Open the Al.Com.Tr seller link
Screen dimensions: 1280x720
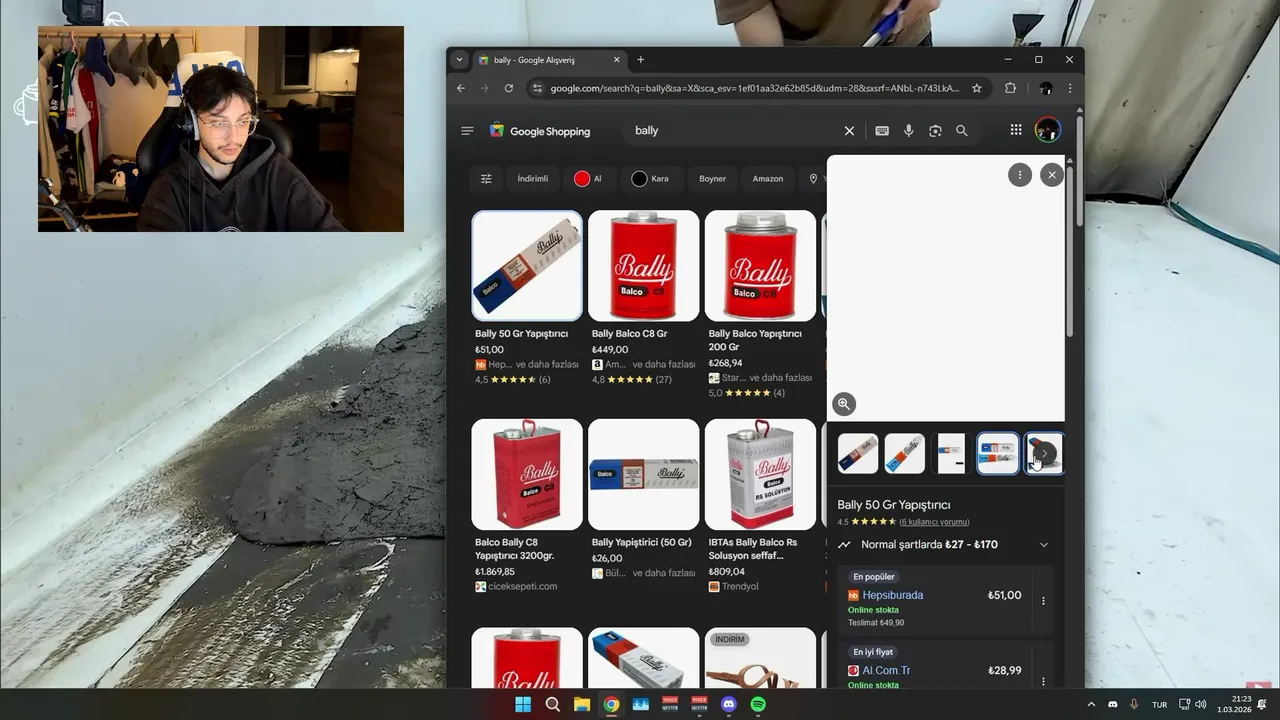pyautogui.click(x=886, y=671)
